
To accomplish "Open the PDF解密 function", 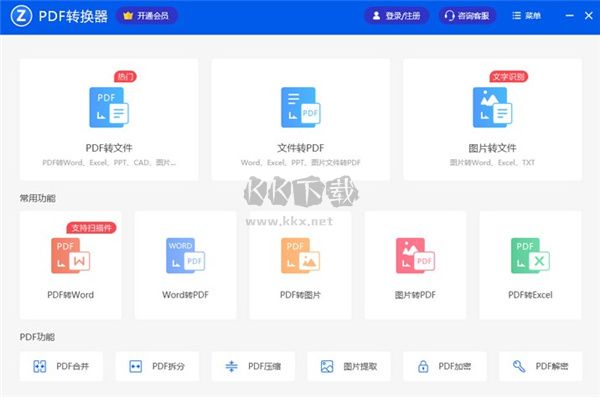I will pos(541,366).
